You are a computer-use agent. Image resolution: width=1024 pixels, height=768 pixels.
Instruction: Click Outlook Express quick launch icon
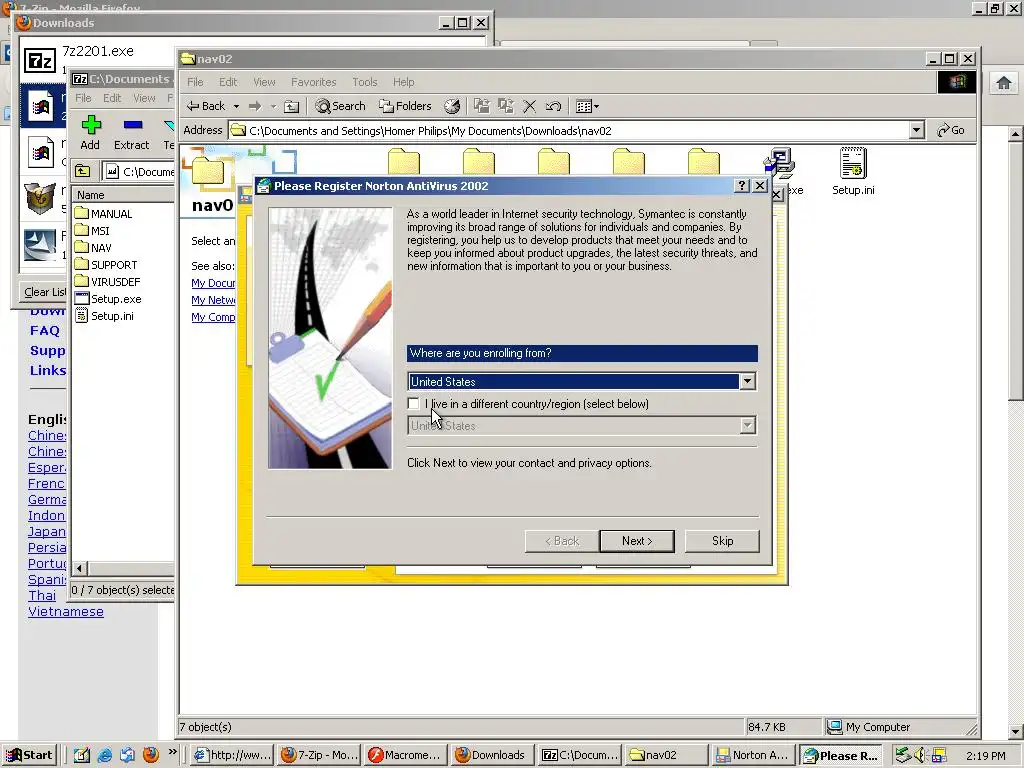point(127,755)
